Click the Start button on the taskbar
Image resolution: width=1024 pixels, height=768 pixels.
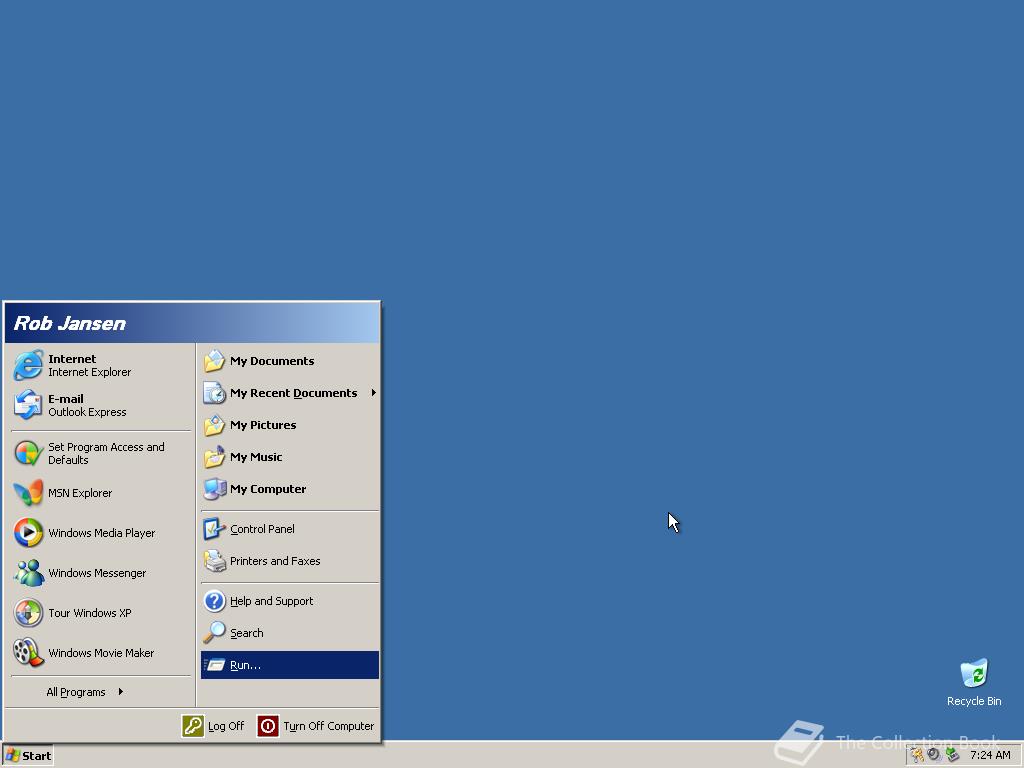(27, 756)
